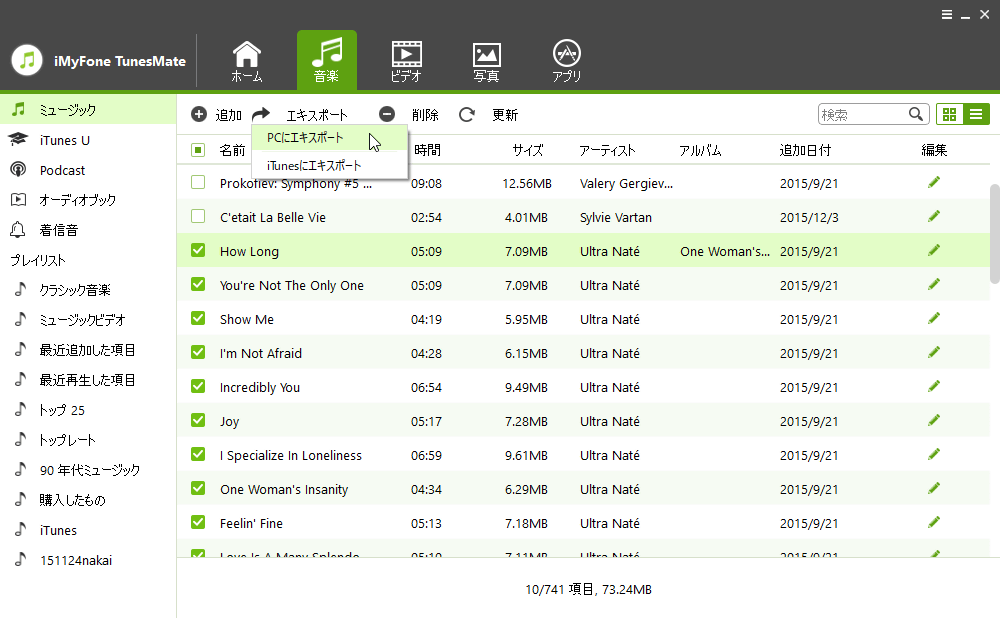Select iTunes U in the sidebar
The image size is (1000, 618).
click(x=88, y=140)
